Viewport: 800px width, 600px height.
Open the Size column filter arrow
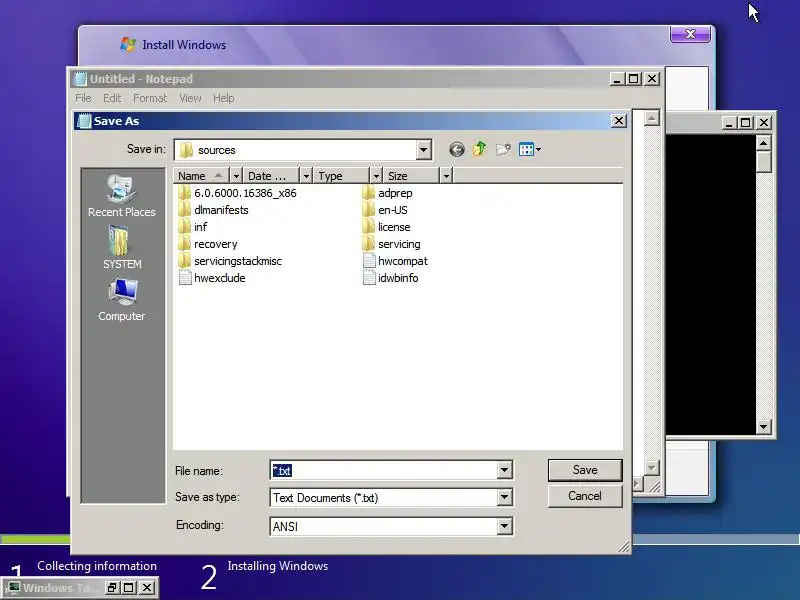(446, 176)
